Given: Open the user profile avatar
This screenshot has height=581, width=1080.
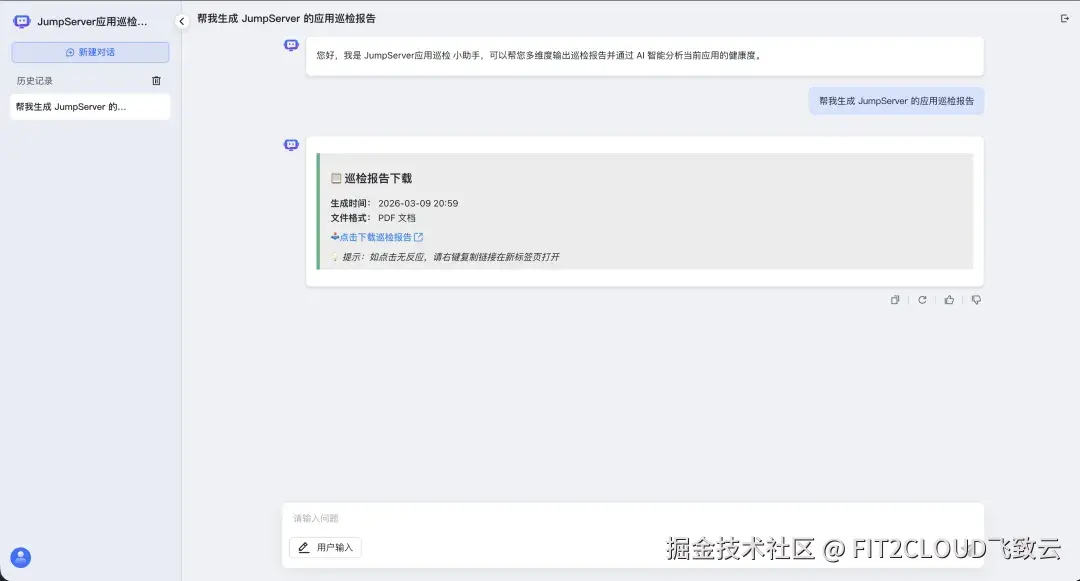Looking at the screenshot, I should pyautogui.click(x=21, y=557).
